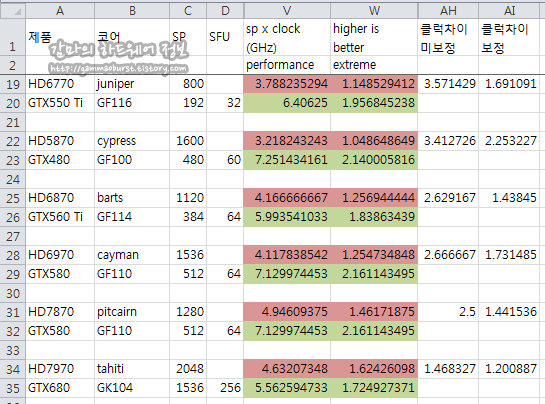Click the GF114 core cell
545x404 pixels.
[x=132, y=217]
